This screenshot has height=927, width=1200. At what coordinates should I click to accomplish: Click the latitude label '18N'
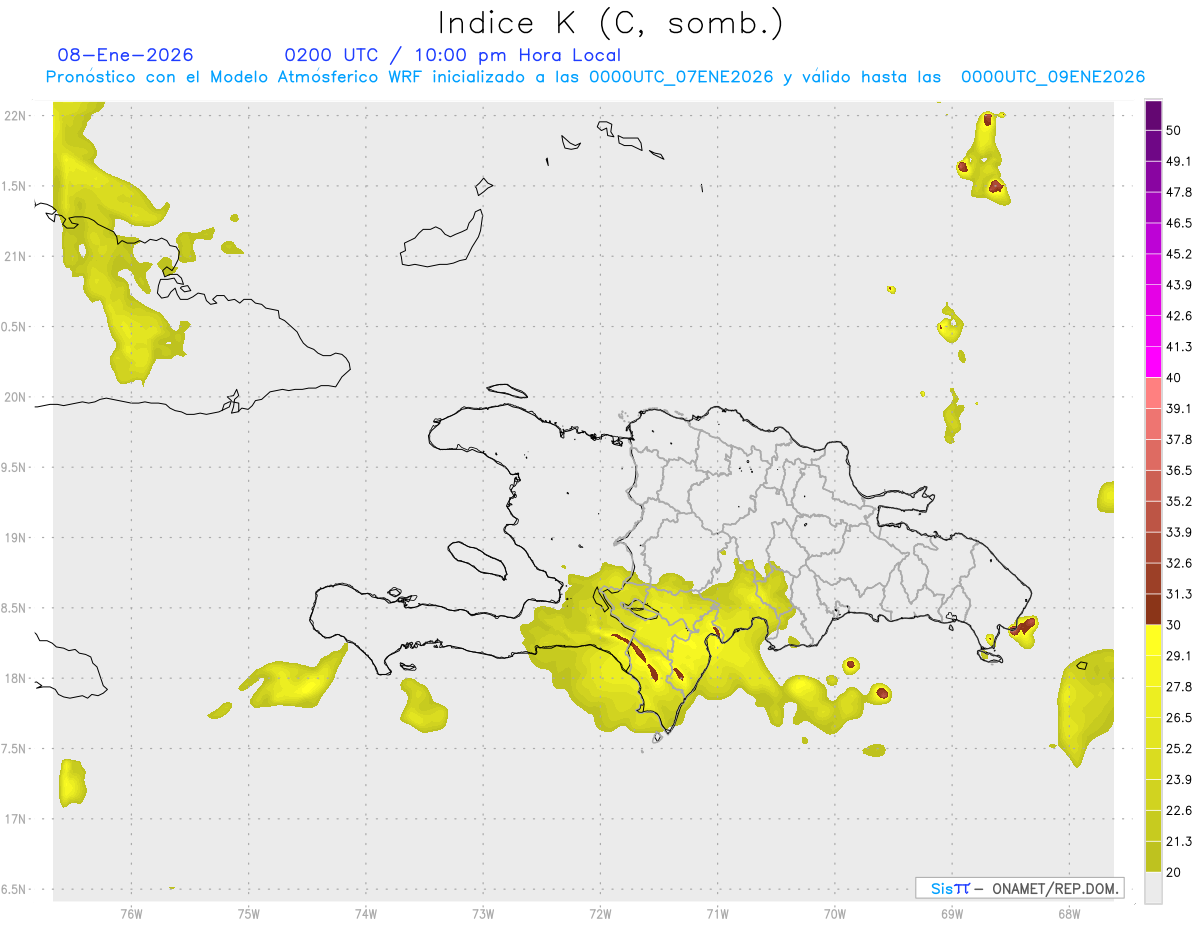(15, 679)
